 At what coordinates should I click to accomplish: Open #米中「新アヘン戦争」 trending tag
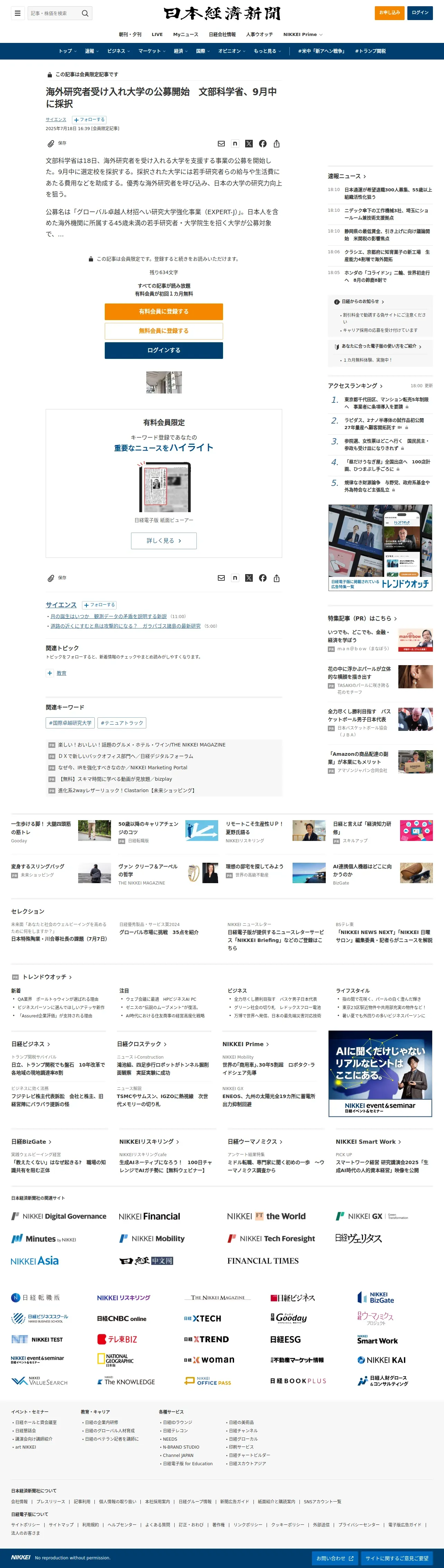322,51
